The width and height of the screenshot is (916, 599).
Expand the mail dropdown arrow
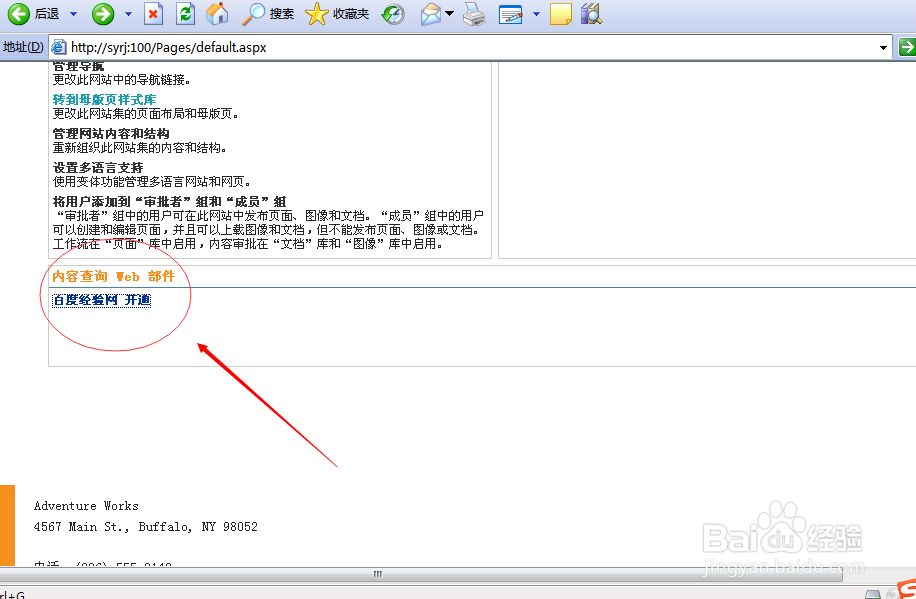(449, 14)
